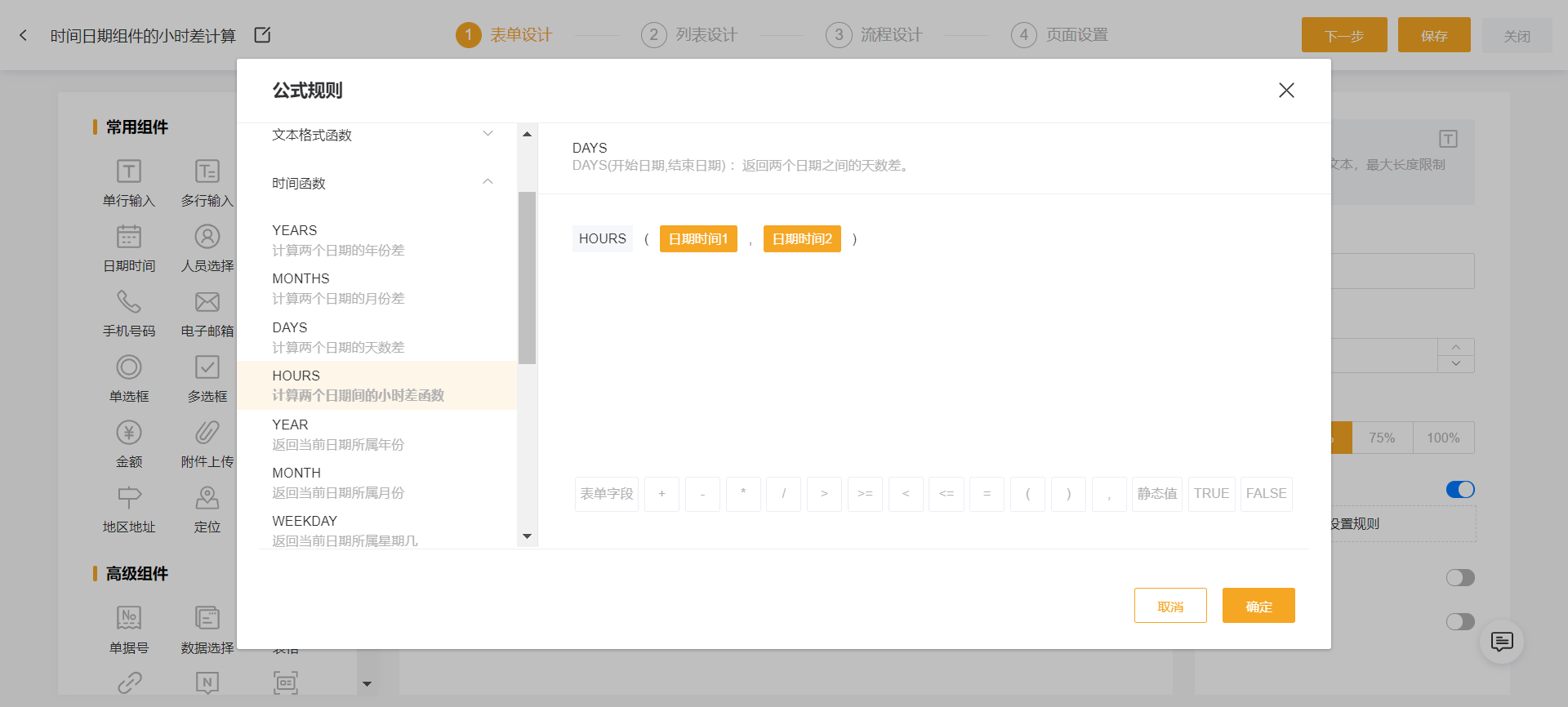The image size is (1568, 707).
Task: Insert FALSE into the formula
Action: 1266,494
